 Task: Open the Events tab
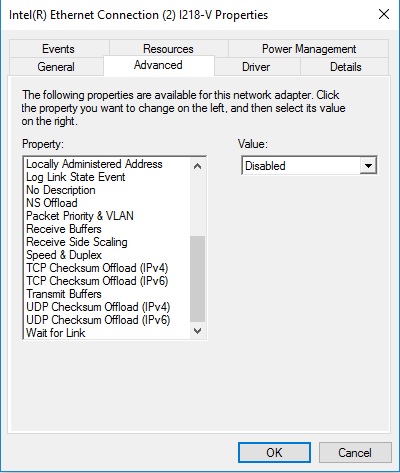click(58, 49)
